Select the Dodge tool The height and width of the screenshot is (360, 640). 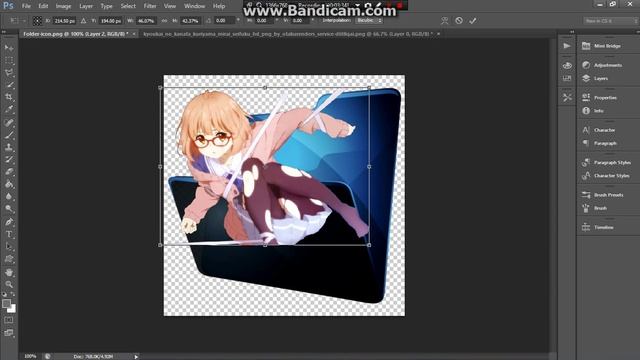pyautogui.click(x=9, y=209)
